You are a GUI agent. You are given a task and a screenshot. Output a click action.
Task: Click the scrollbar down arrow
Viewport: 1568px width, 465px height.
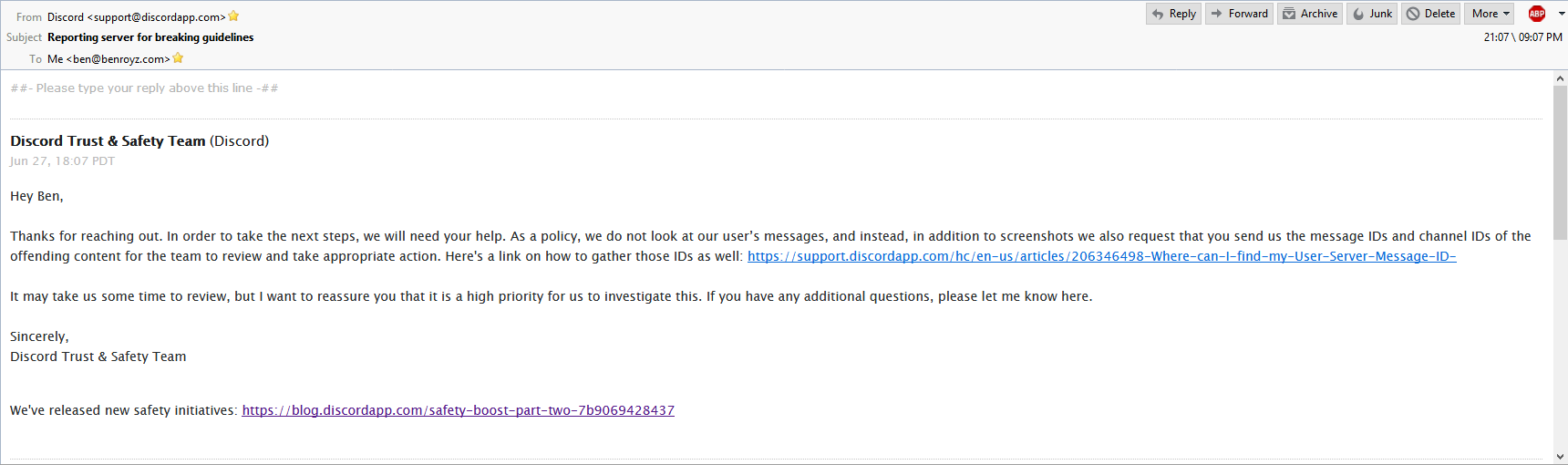pyautogui.click(x=1560, y=456)
